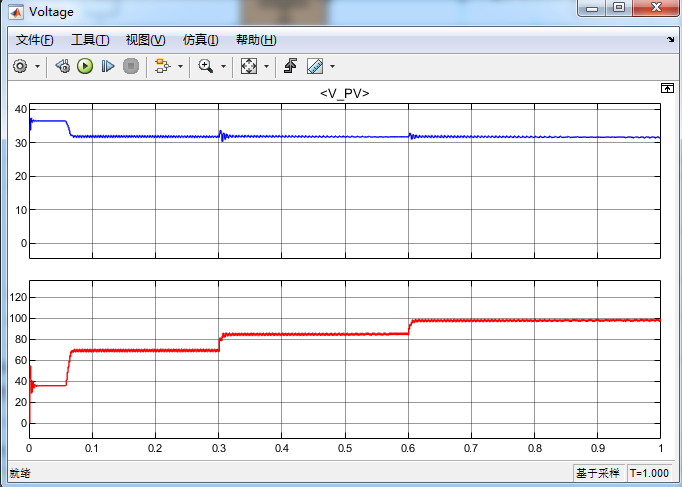Click the cursor measurements ruler icon
This screenshot has width=682, height=487.
pyautogui.click(x=315, y=66)
